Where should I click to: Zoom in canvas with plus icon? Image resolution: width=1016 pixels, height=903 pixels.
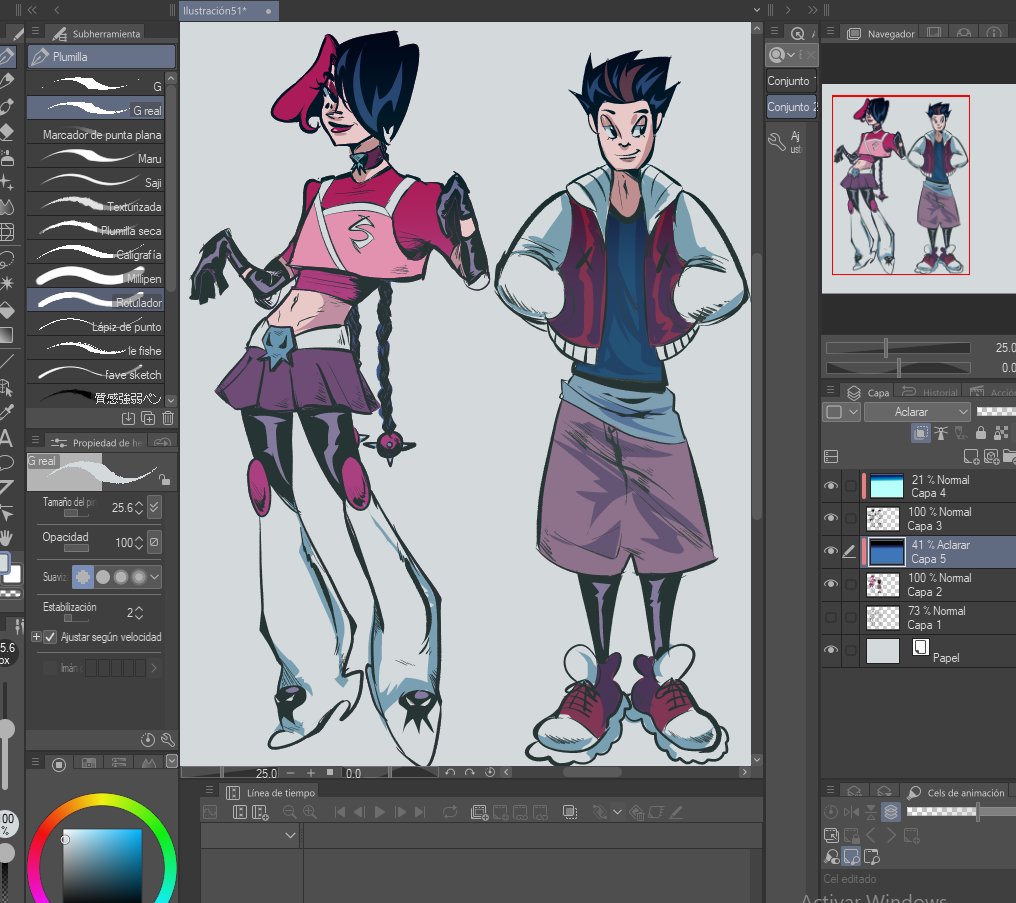311,773
